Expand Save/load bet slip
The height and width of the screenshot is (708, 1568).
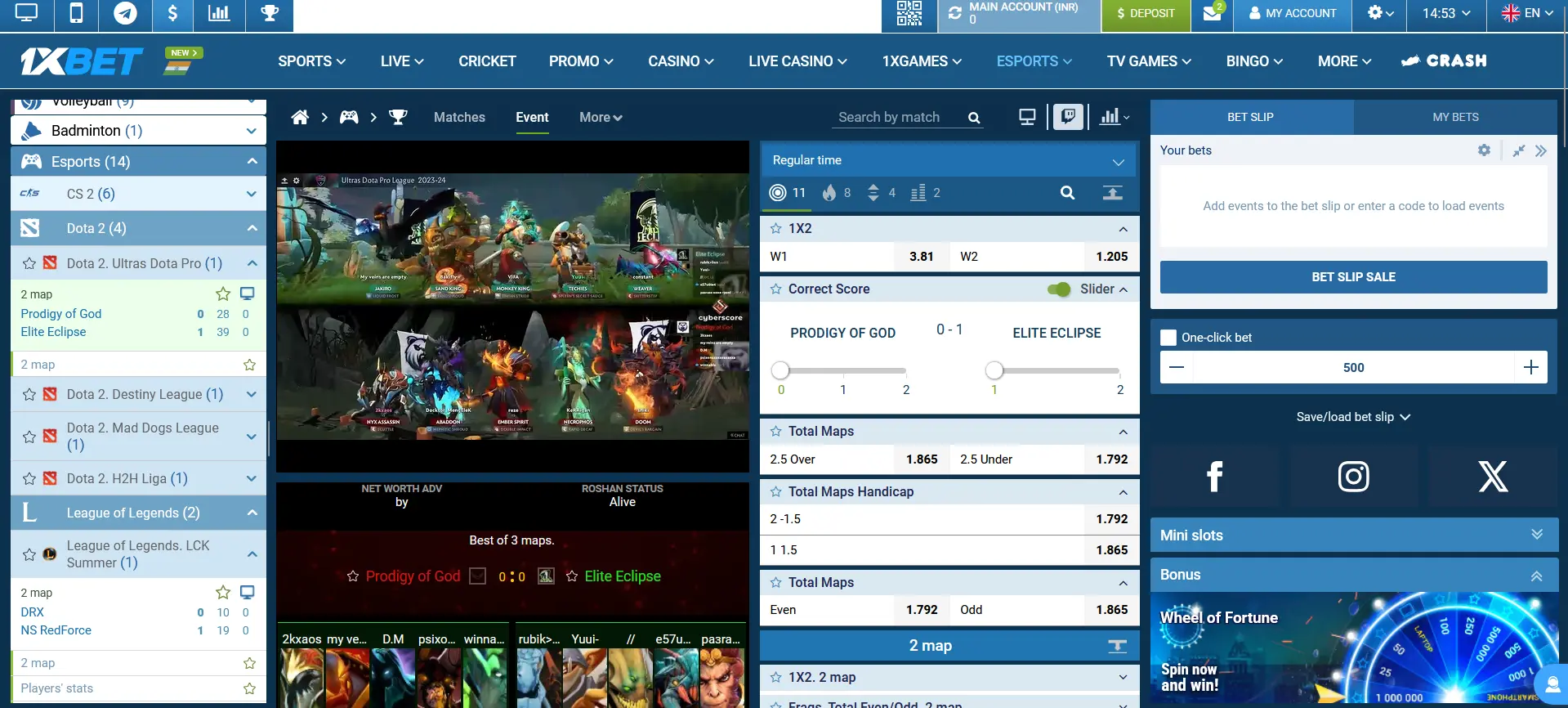pyautogui.click(x=1353, y=417)
